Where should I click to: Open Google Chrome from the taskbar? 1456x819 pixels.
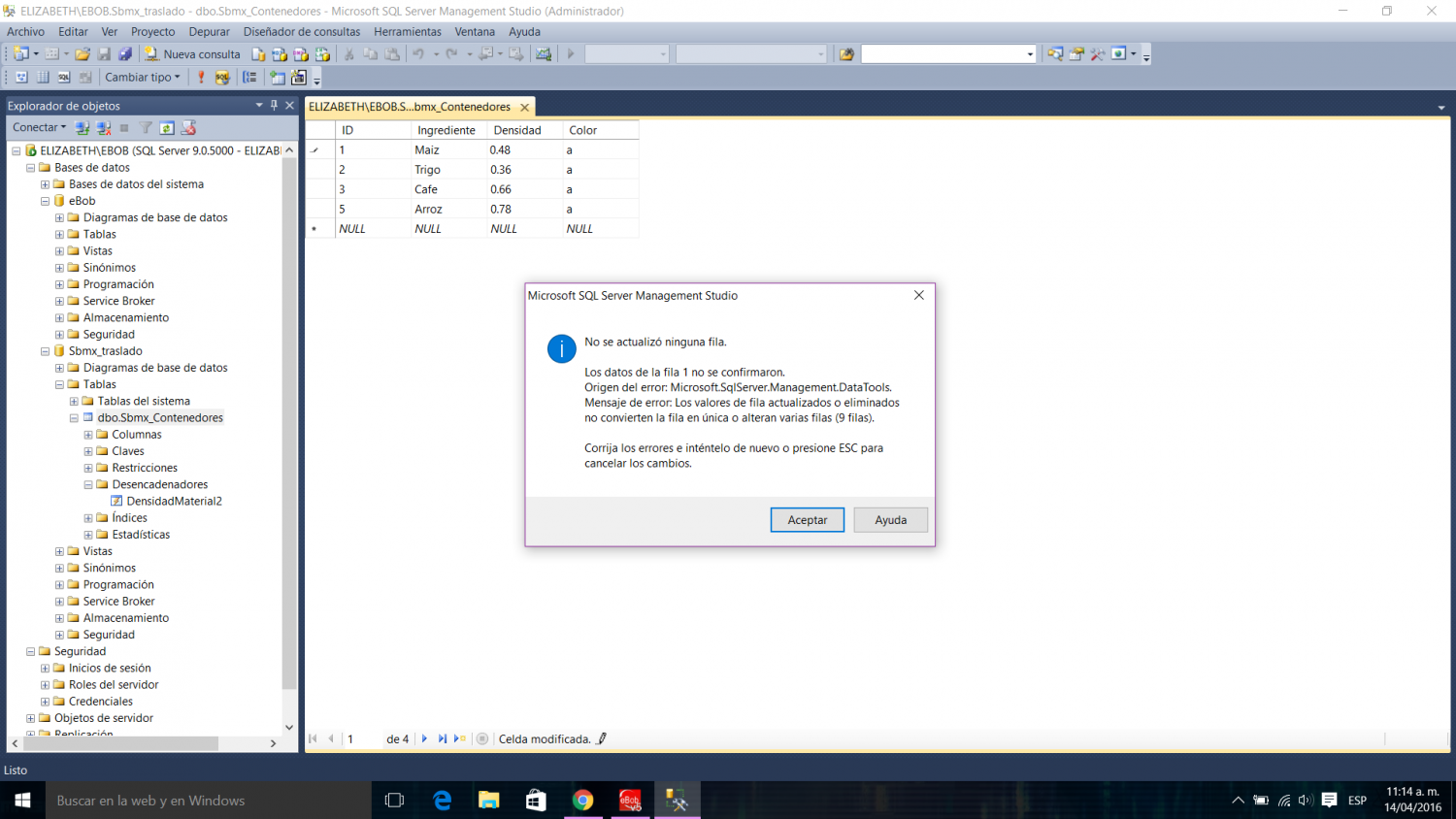pos(582,801)
